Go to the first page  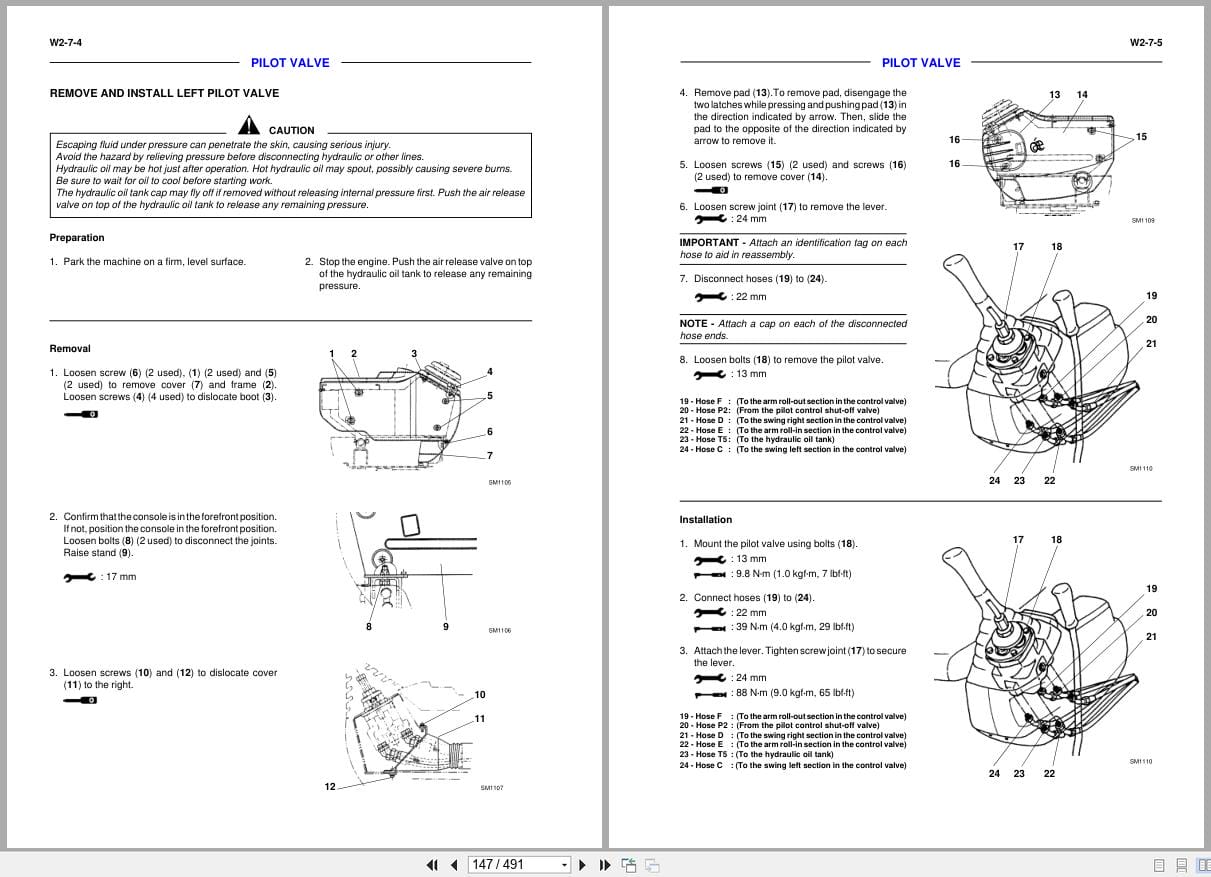coord(432,865)
